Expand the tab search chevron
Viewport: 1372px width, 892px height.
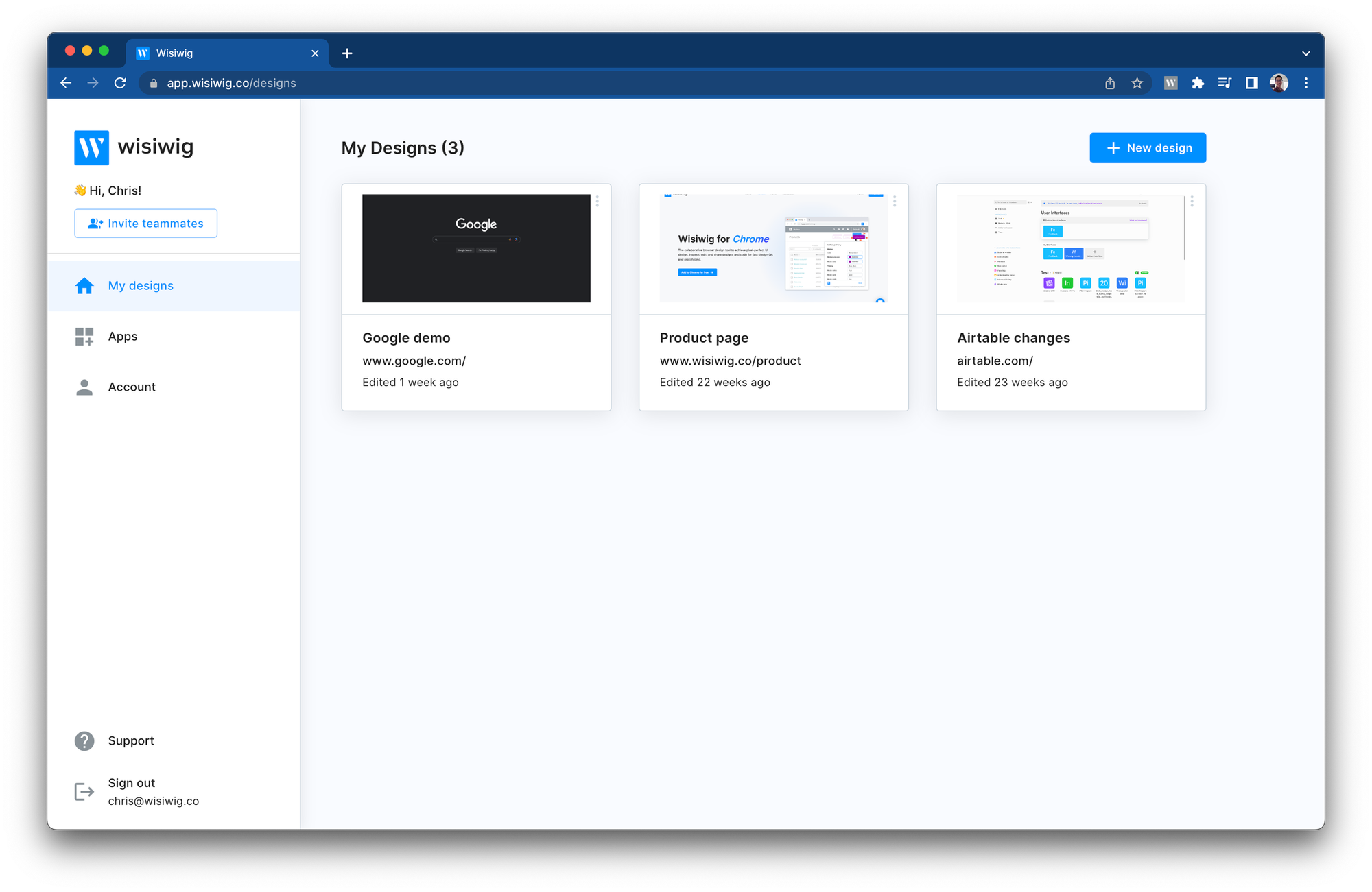(1305, 53)
